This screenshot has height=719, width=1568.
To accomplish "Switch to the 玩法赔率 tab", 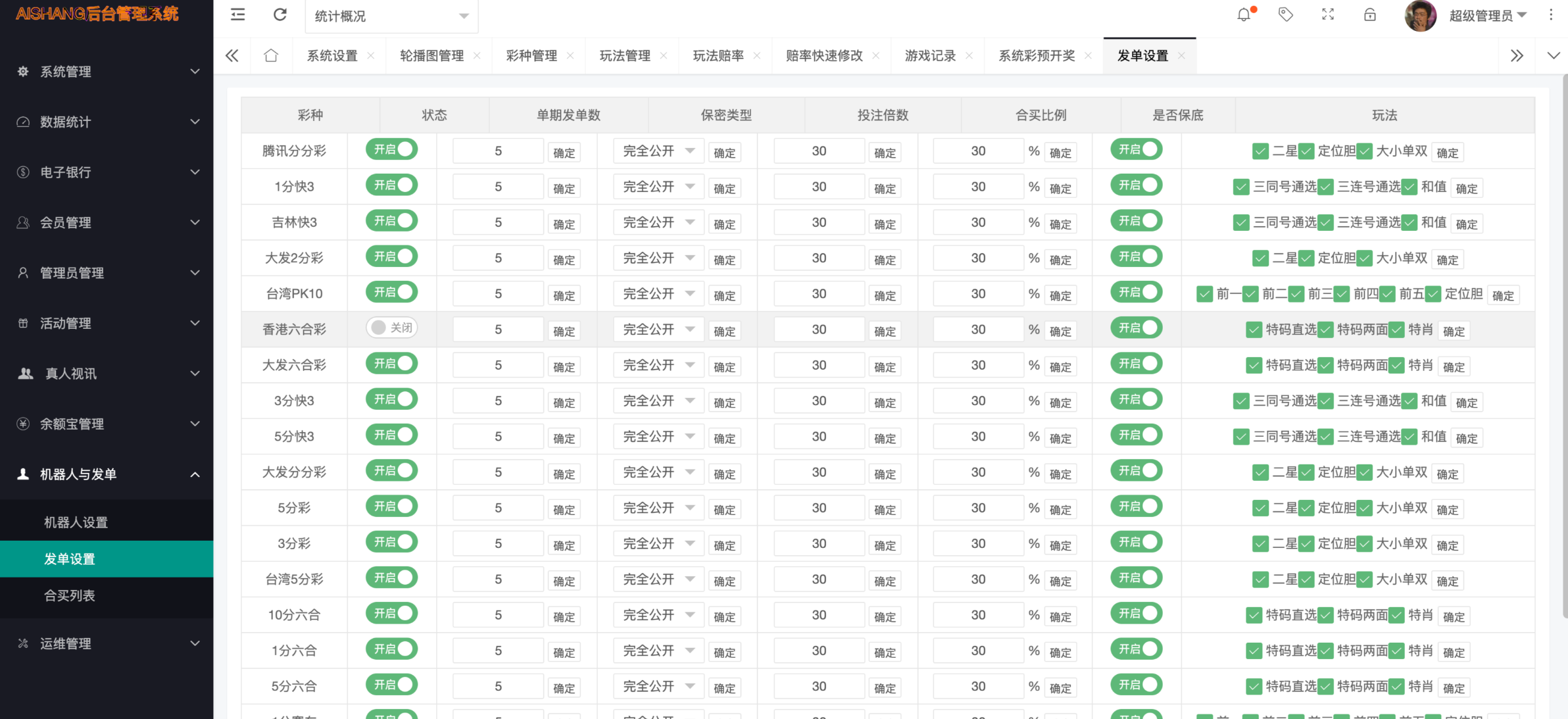I will [x=718, y=56].
